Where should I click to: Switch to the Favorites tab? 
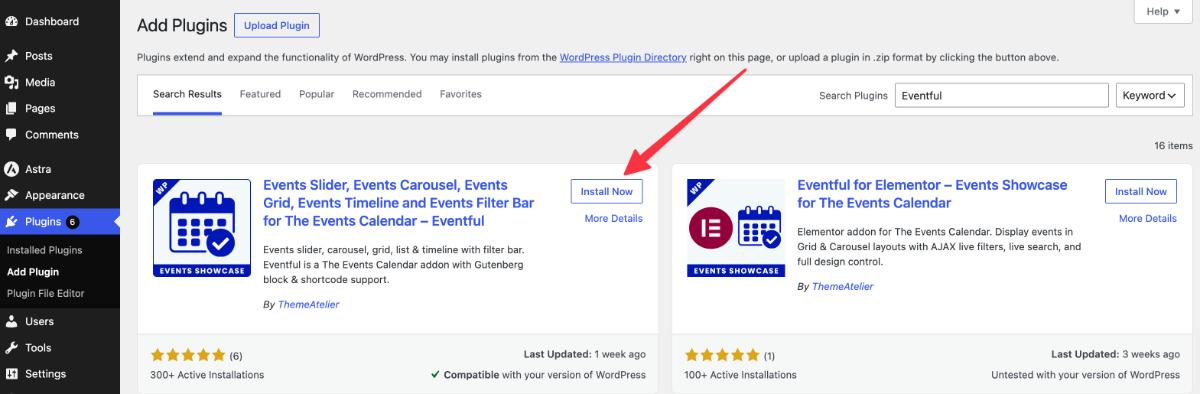(461, 94)
